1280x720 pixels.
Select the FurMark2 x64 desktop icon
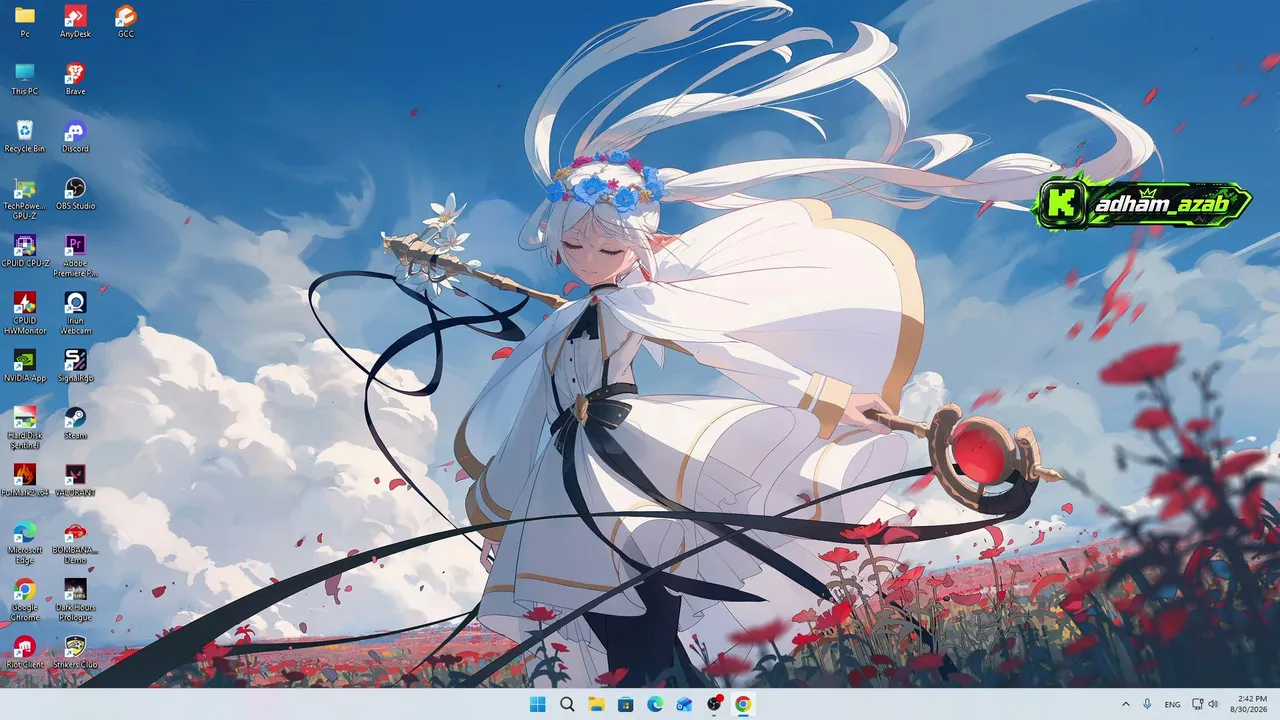click(x=25, y=481)
